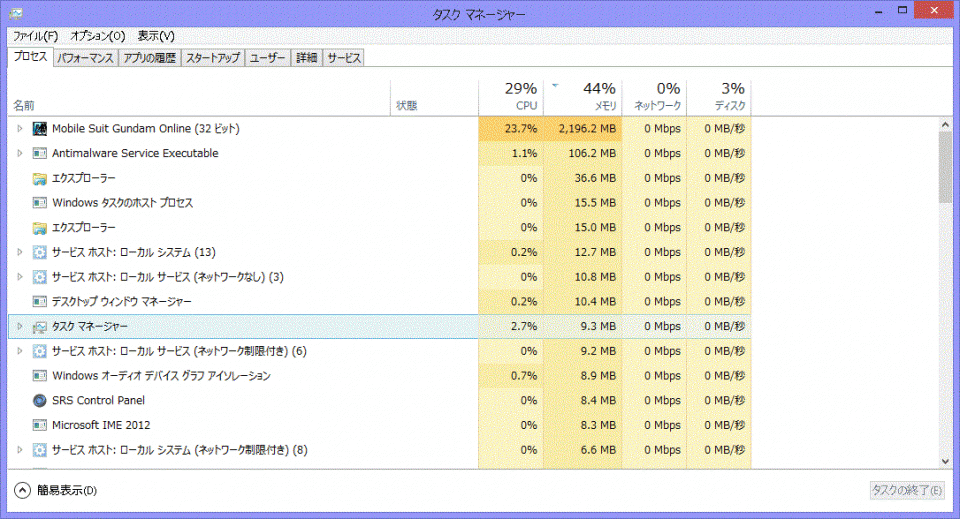Collapse to 簡易表示 using the round arrow
The width and height of the screenshot is (960, 519).
pyautogui.click(x=22, y=490)
